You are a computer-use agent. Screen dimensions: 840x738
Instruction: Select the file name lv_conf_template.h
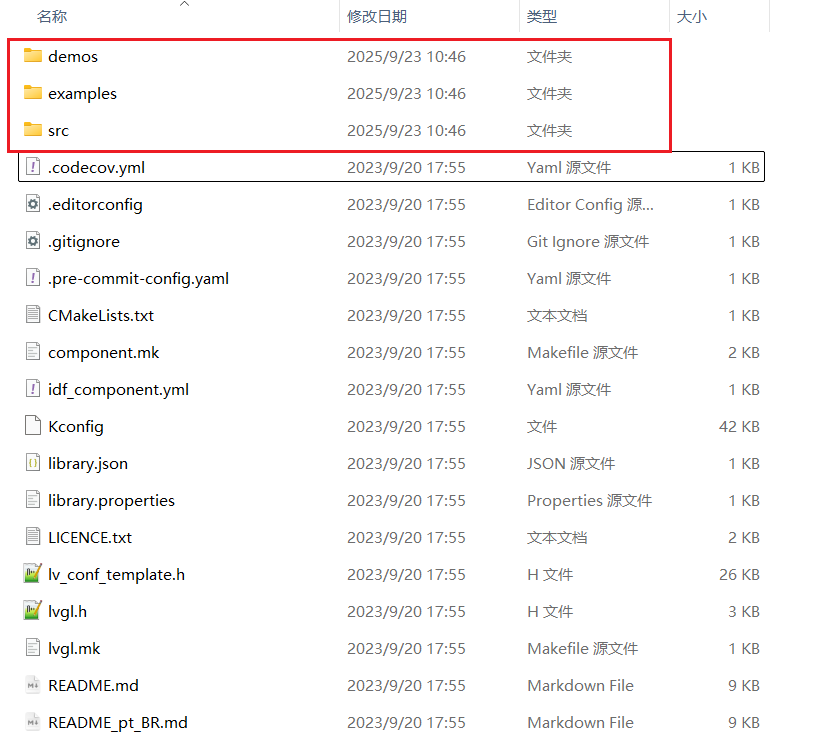tap(116, 574)
